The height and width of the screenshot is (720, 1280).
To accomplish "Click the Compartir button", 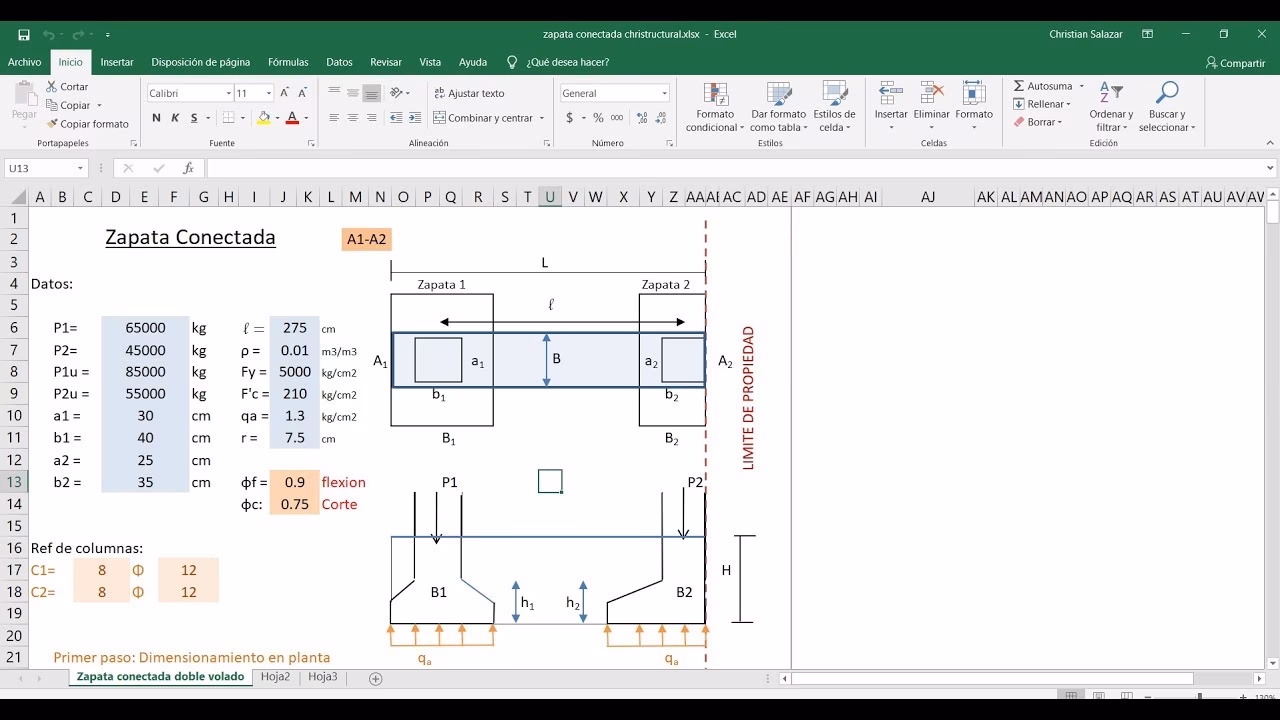I will pyautogui.click(x=1235, y=63).
